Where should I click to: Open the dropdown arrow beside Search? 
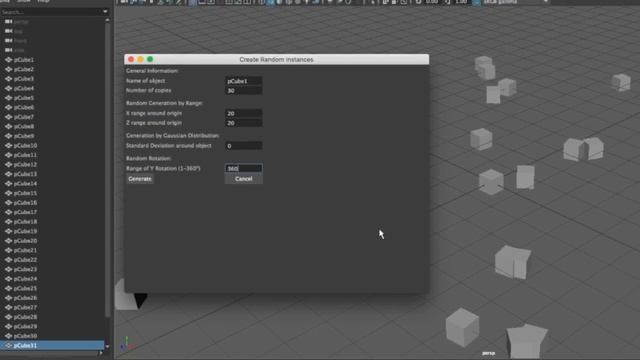(105, 12)
